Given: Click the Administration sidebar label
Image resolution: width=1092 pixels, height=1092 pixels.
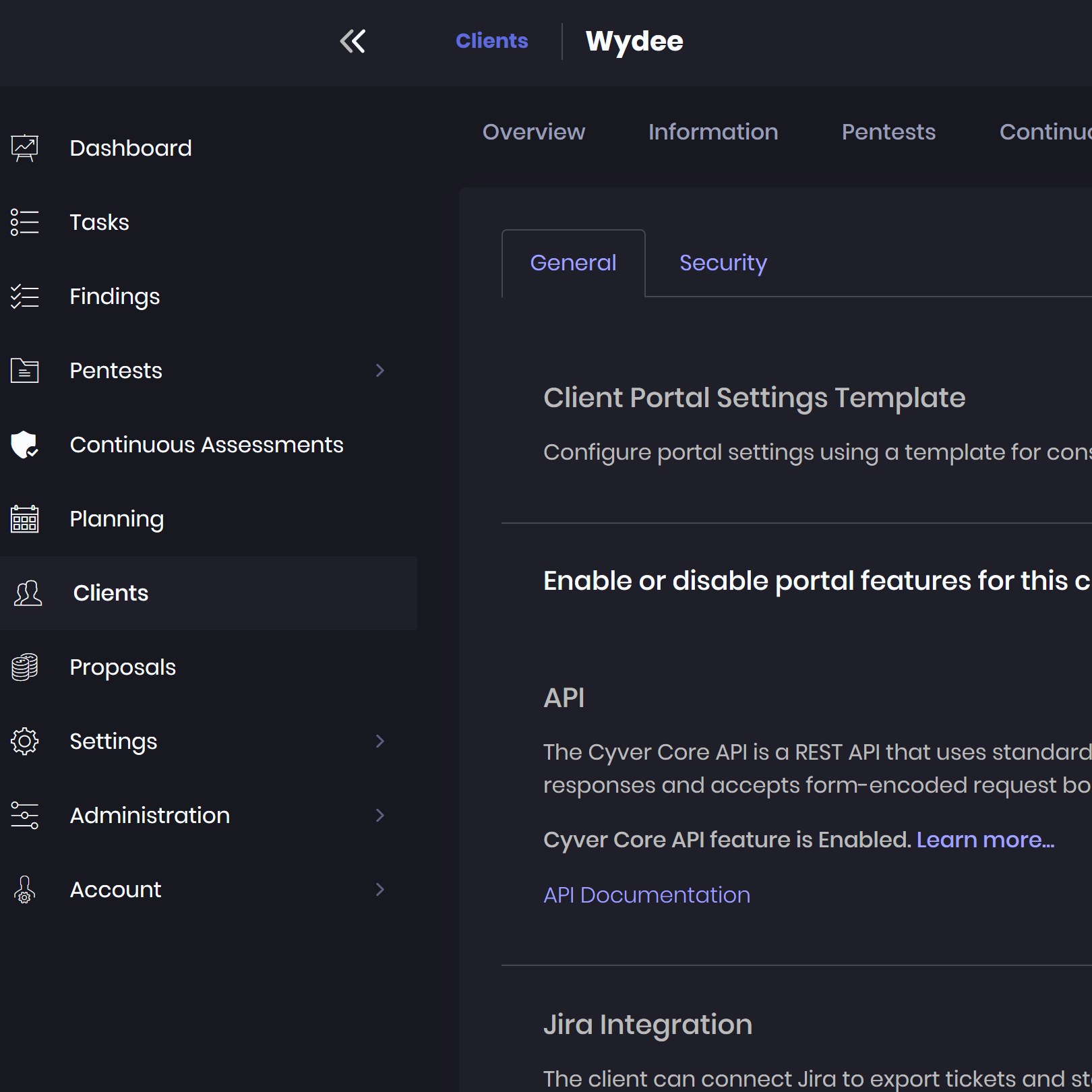Looking at the screenshot, I should tap(150, 816).
